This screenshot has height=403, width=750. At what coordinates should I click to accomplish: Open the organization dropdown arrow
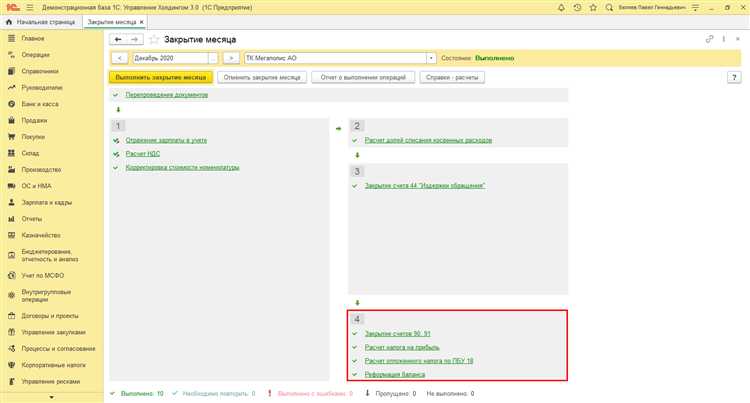coord(431,58)
